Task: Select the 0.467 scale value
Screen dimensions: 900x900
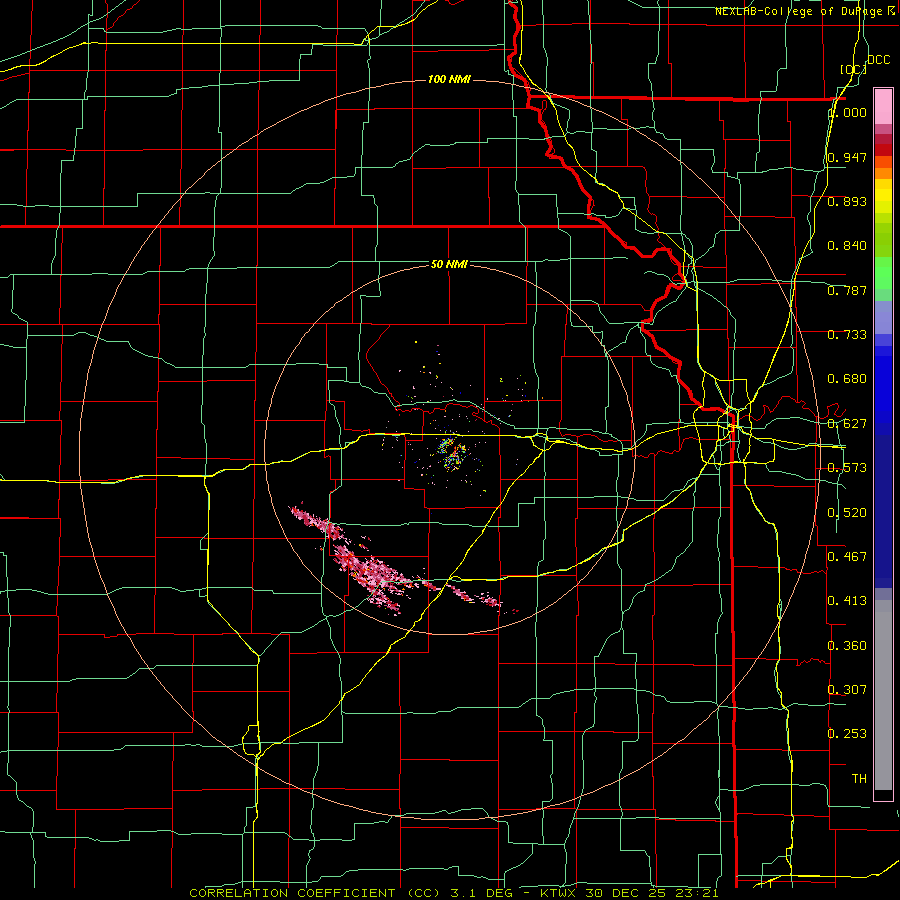Action: [x=847, y=557]
